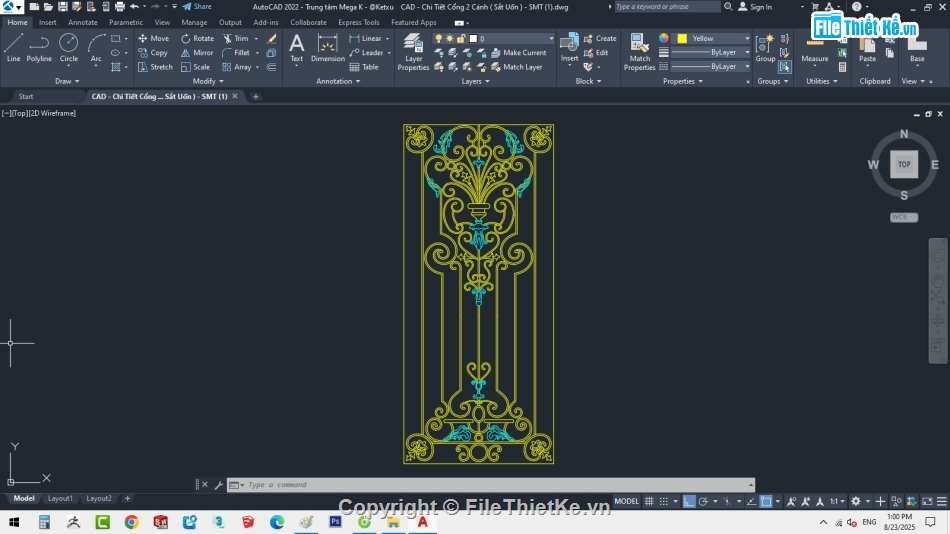Screen dimensions: 950x534
Task: Toggle ortho mode in status bar
Action: pos(689,501)
